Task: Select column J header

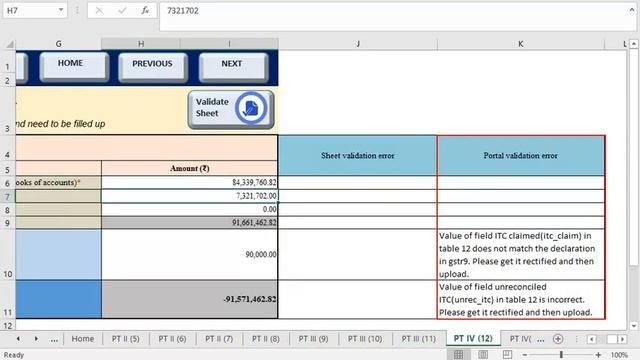Action: pyautogui.click(x=358, y=44)
